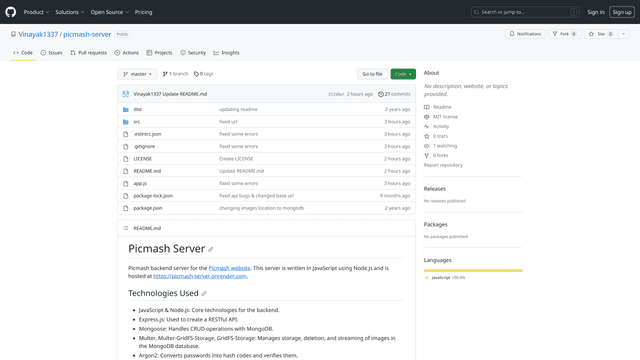
Task: Click the README outline list icon
Action: pos(126,228)
